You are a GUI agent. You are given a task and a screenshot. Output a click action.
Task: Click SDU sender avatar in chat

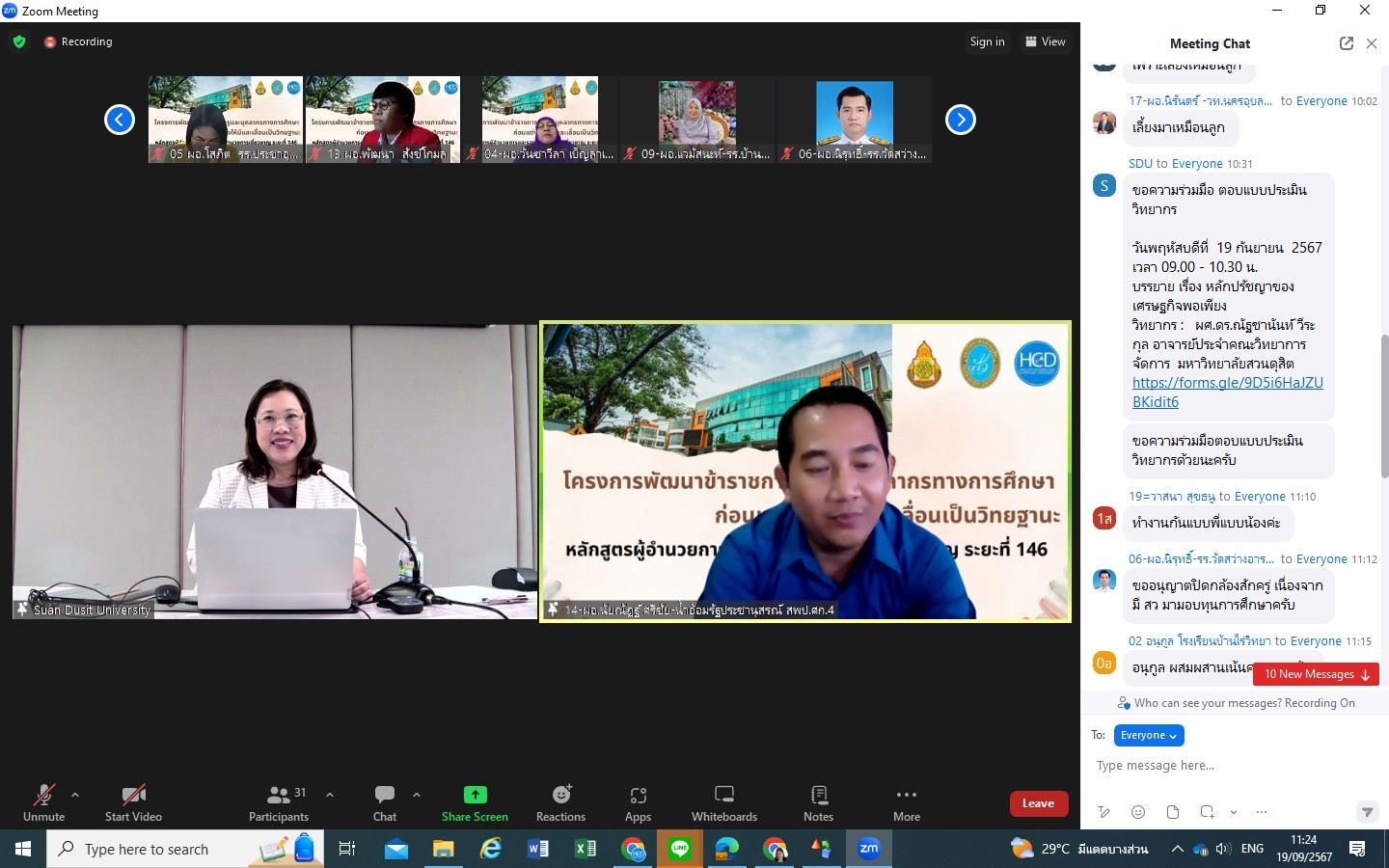1104,186
